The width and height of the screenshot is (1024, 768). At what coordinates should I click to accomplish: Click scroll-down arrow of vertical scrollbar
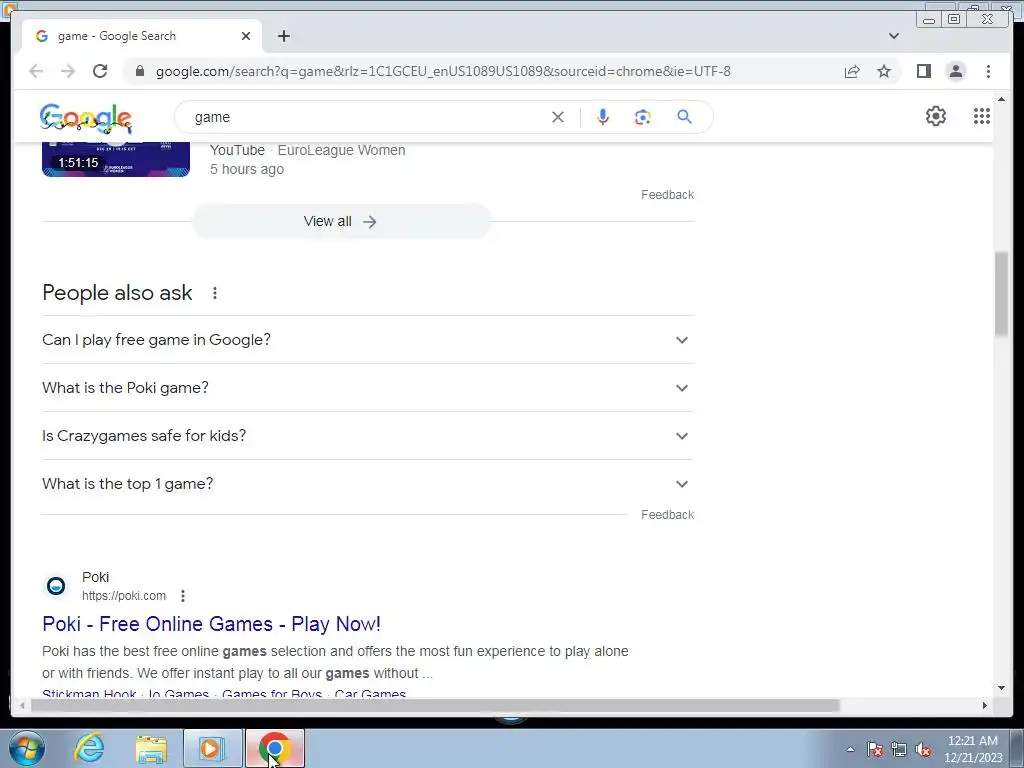point(1001,688)
